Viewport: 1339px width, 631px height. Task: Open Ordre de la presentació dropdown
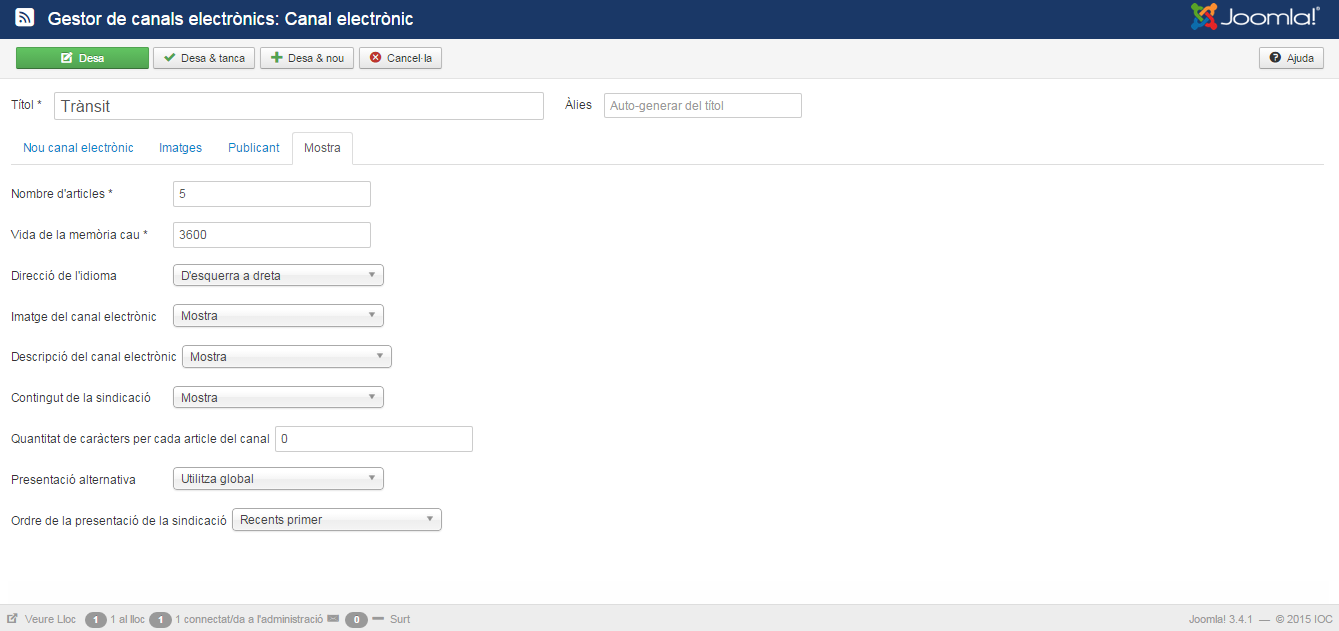click(x=336, y=520)
